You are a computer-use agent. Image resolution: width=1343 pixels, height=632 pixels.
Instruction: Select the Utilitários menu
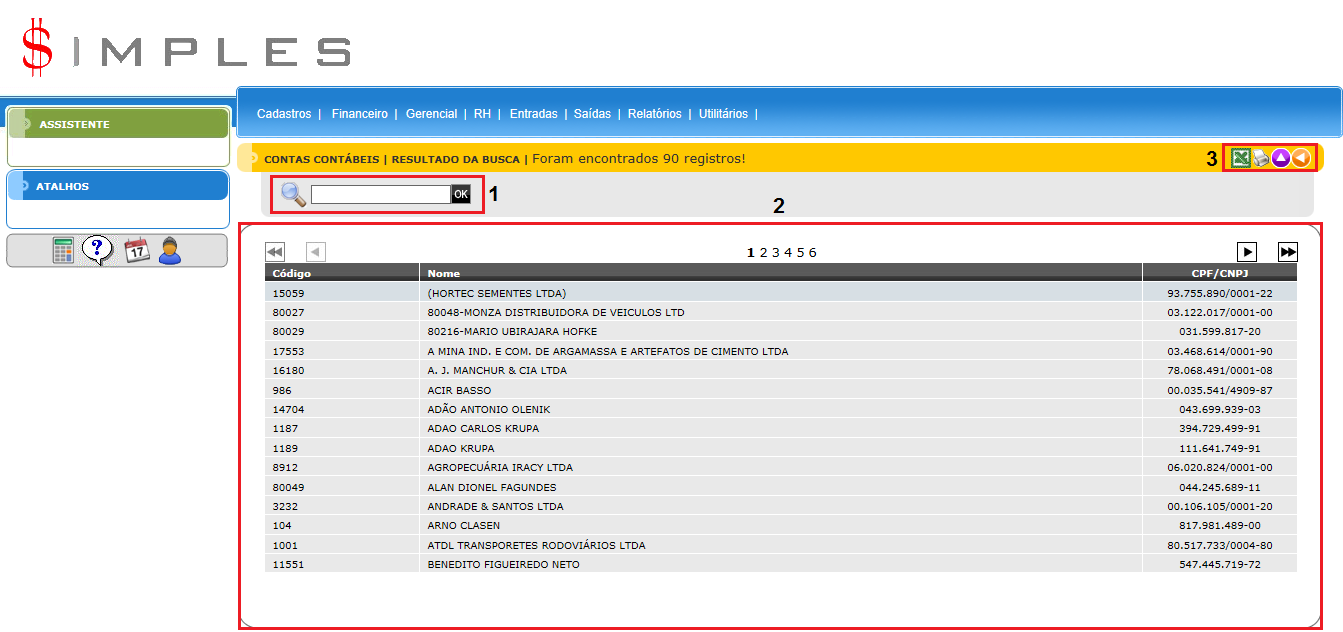click(x=723, y=114)
